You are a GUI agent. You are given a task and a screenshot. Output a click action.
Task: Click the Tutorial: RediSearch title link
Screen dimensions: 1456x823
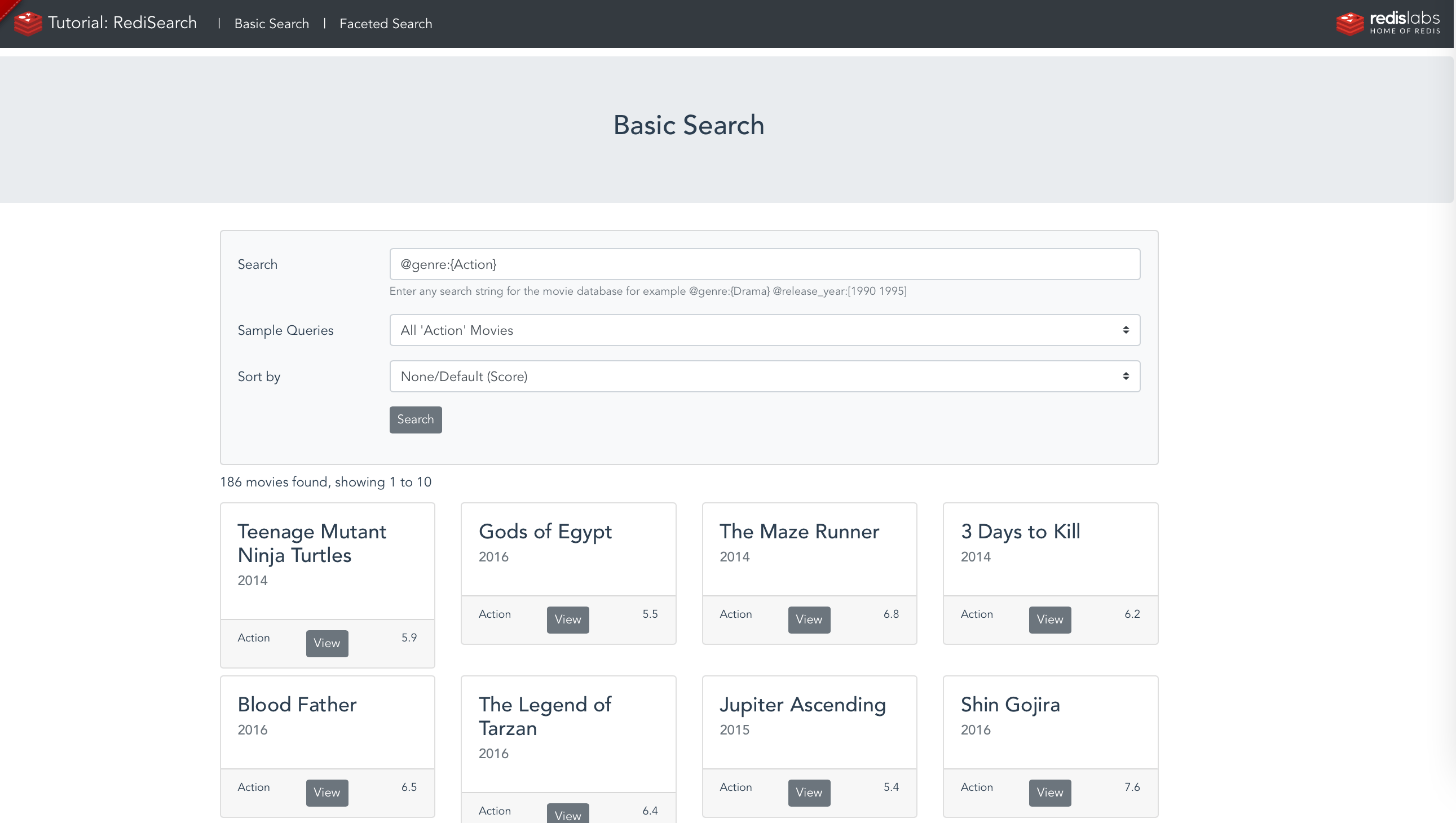122,23
